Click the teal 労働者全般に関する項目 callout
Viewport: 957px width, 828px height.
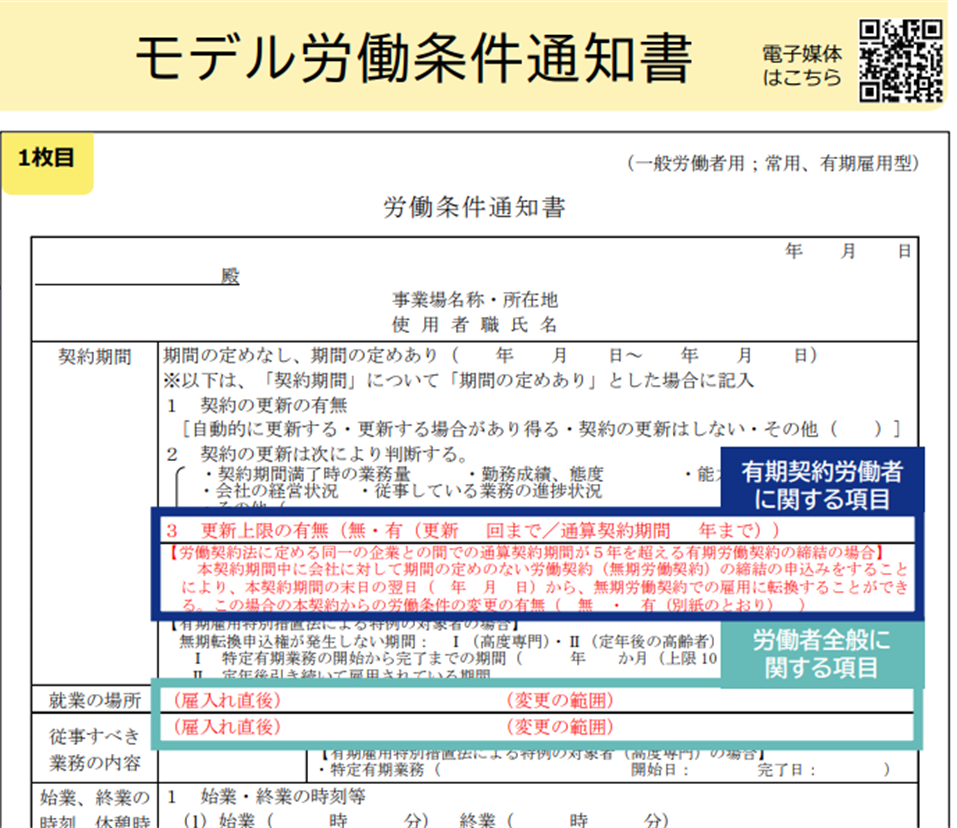821,654
